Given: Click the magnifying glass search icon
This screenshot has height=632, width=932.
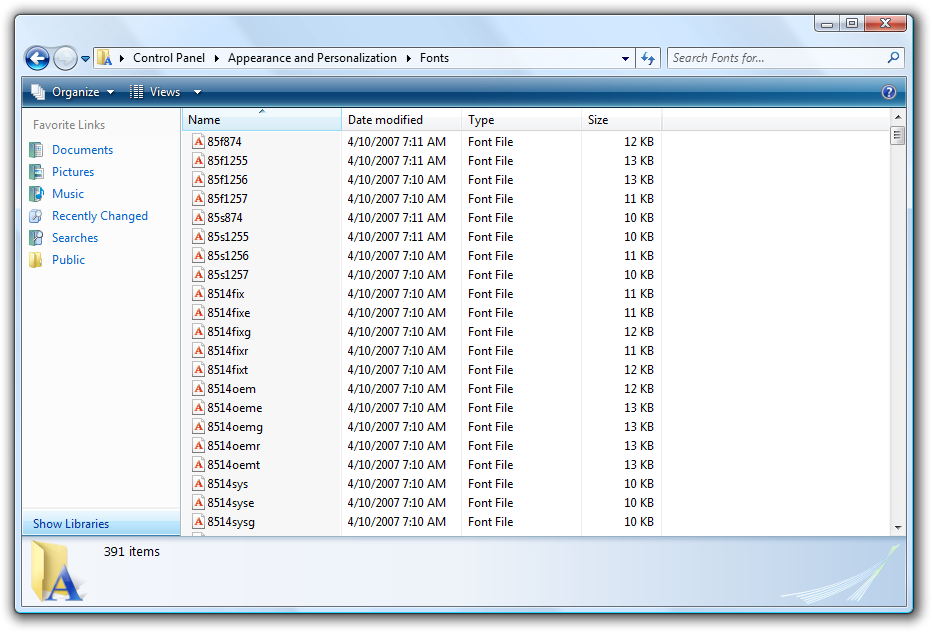Looking at the screenshot, I should point(893,58).
